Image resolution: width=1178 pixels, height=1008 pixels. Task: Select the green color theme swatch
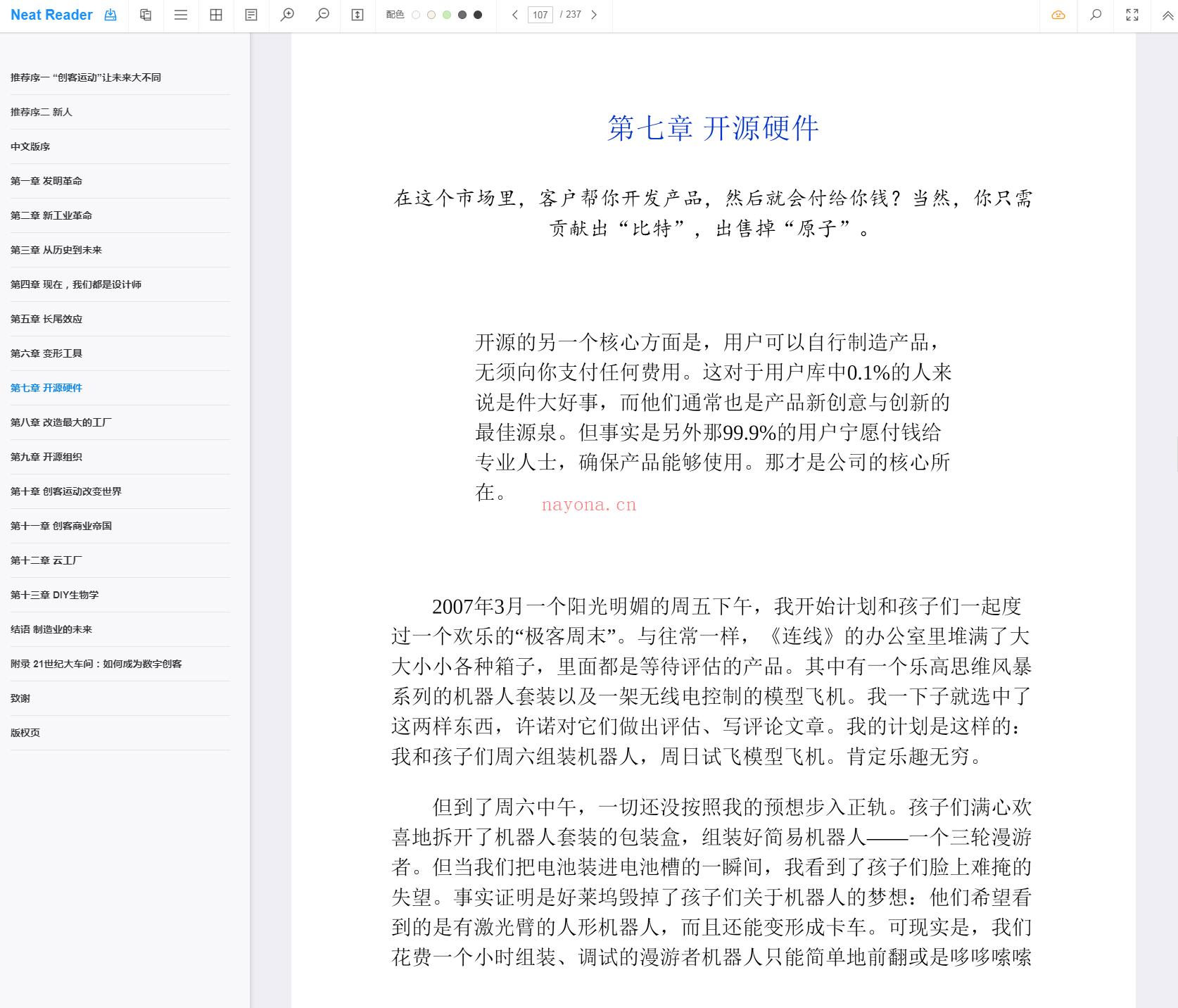click(447, 15)
